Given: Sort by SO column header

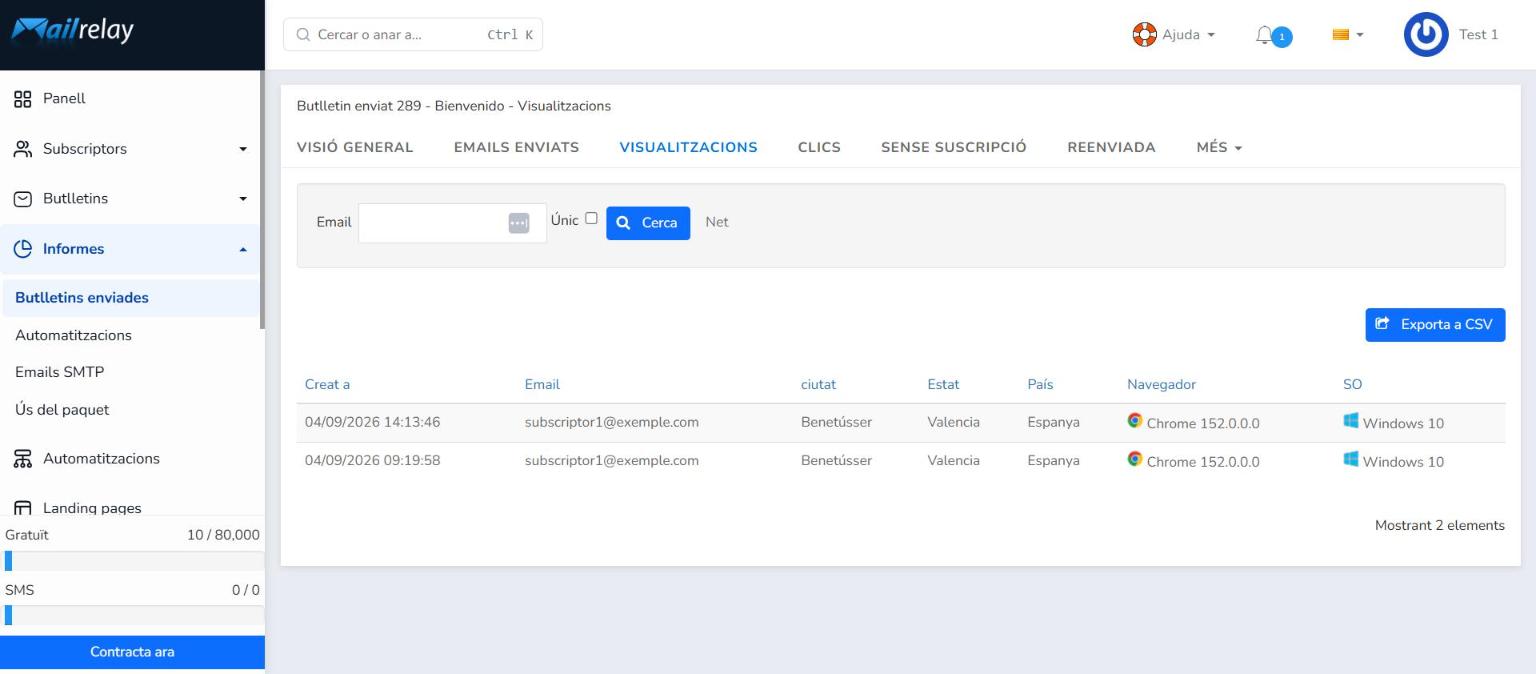Looking at the screenshot, I should [1352, 385].
